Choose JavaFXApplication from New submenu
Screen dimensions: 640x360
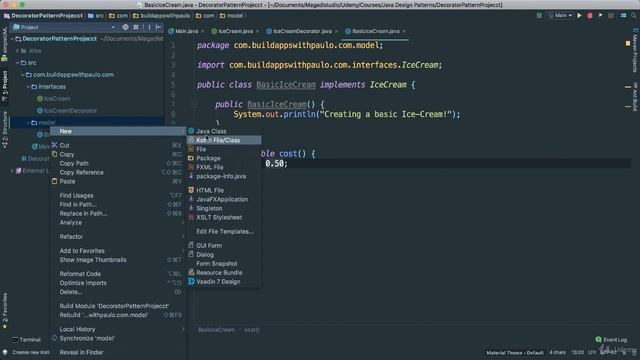click(x=224, y=199)
